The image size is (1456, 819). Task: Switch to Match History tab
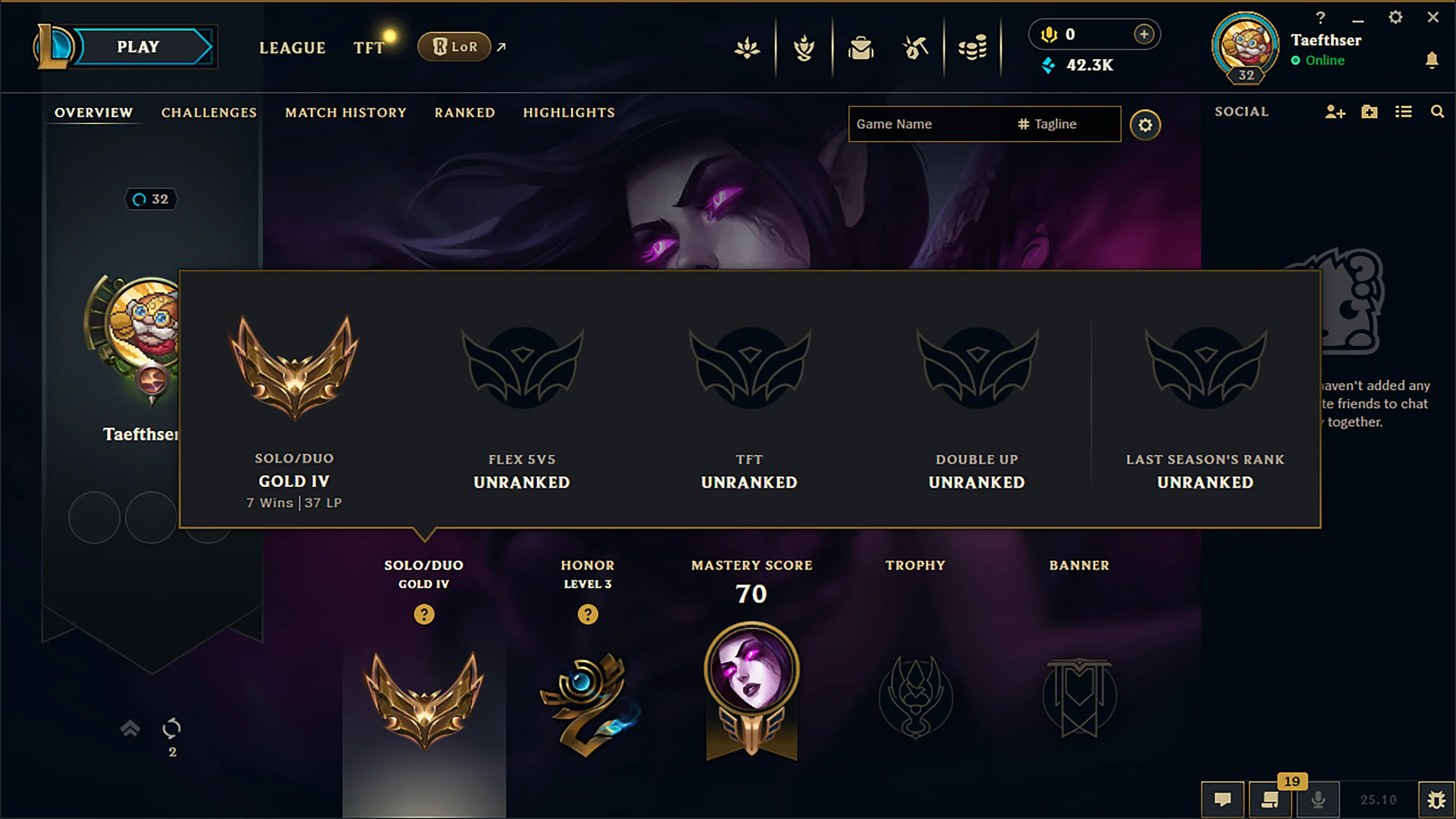tap(345, 112)
